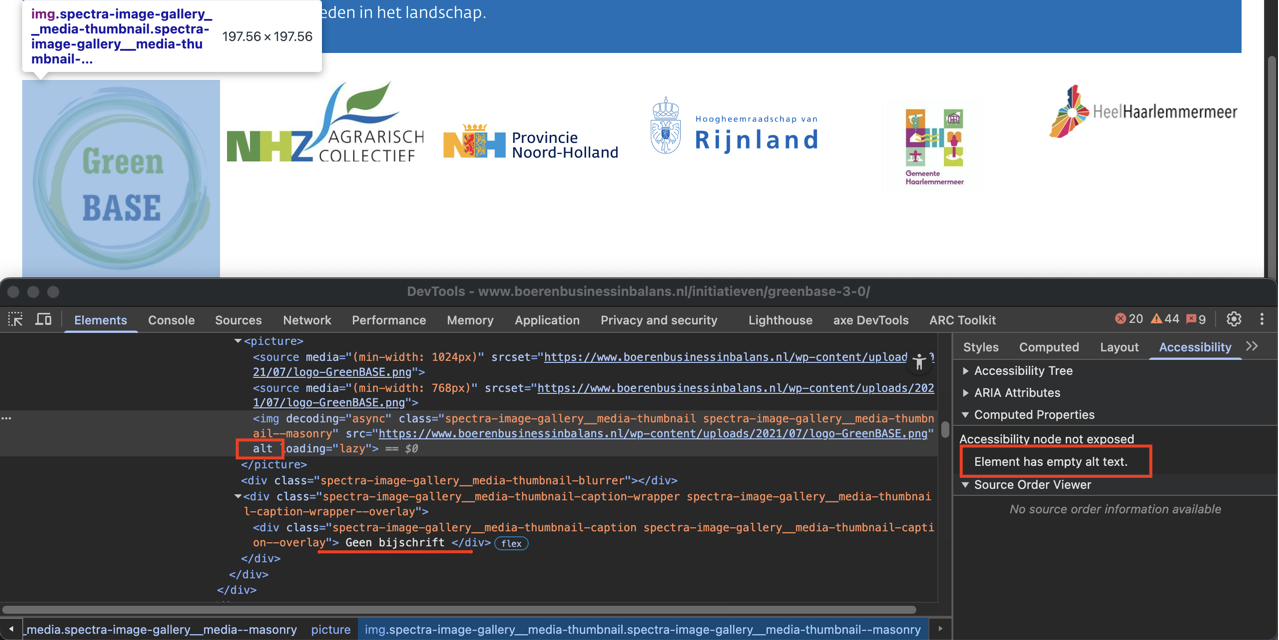This screenshot has height=640, width=1279.
Task: Click the flex badge on caption div
Action: [512, 543]
